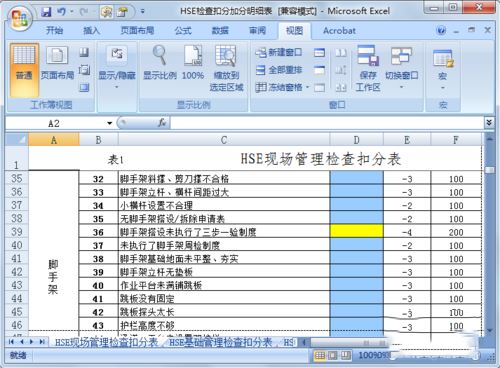This screenshot has width=500, height=368.
Task: Click the yellow cell in column D
Action: [356, 231]
